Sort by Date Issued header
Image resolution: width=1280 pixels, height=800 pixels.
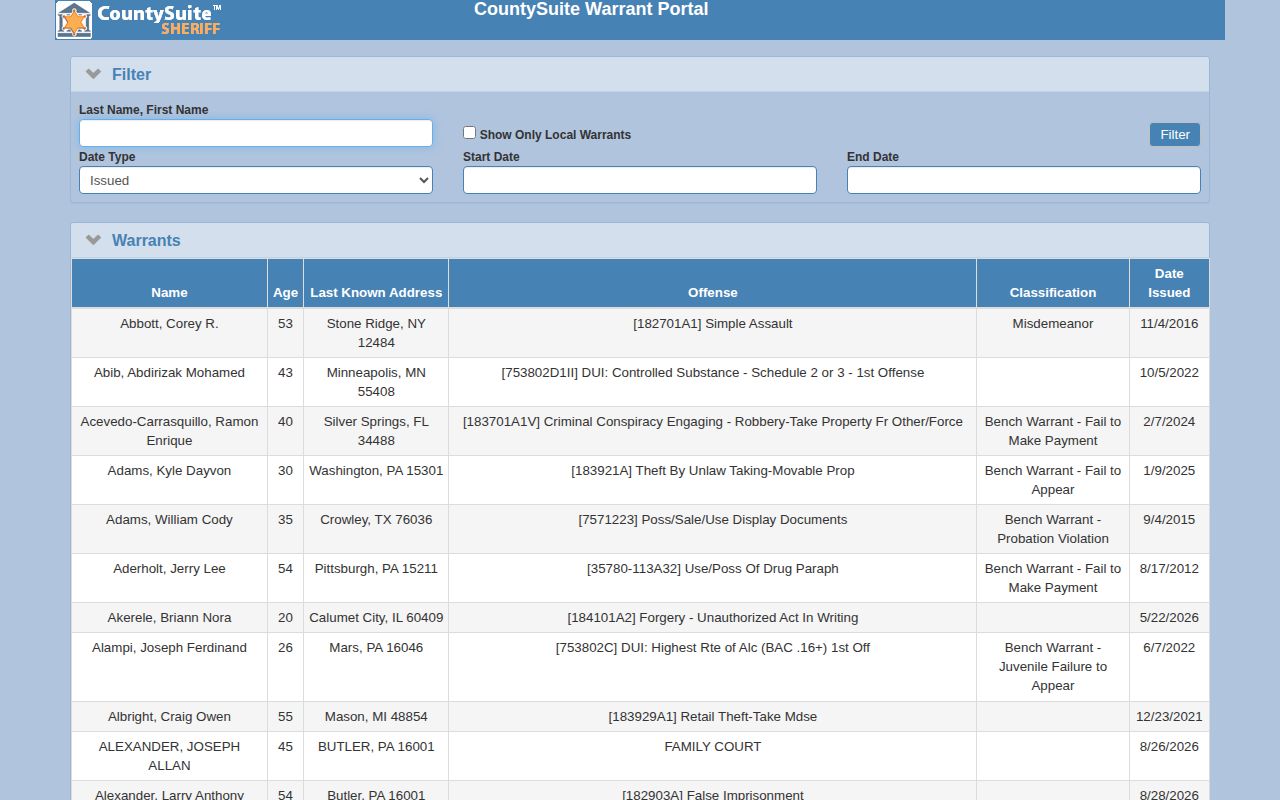[1169, 283]
